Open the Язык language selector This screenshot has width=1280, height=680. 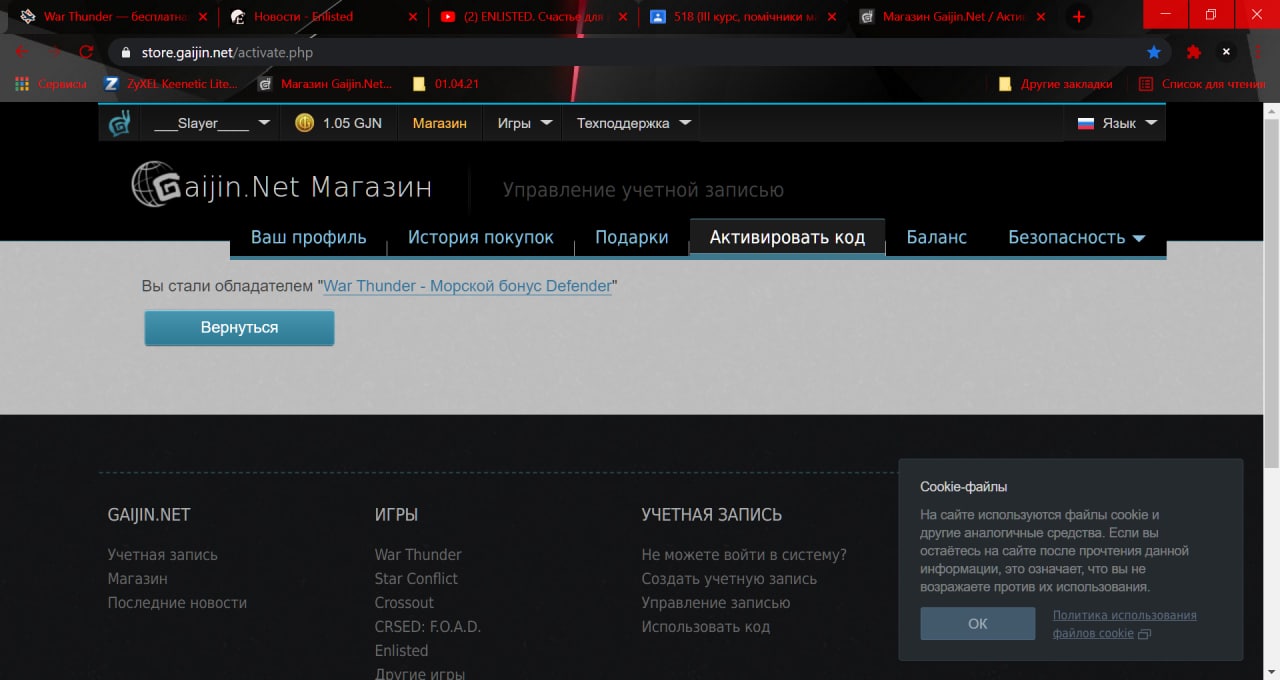[x=1116, y=123]
